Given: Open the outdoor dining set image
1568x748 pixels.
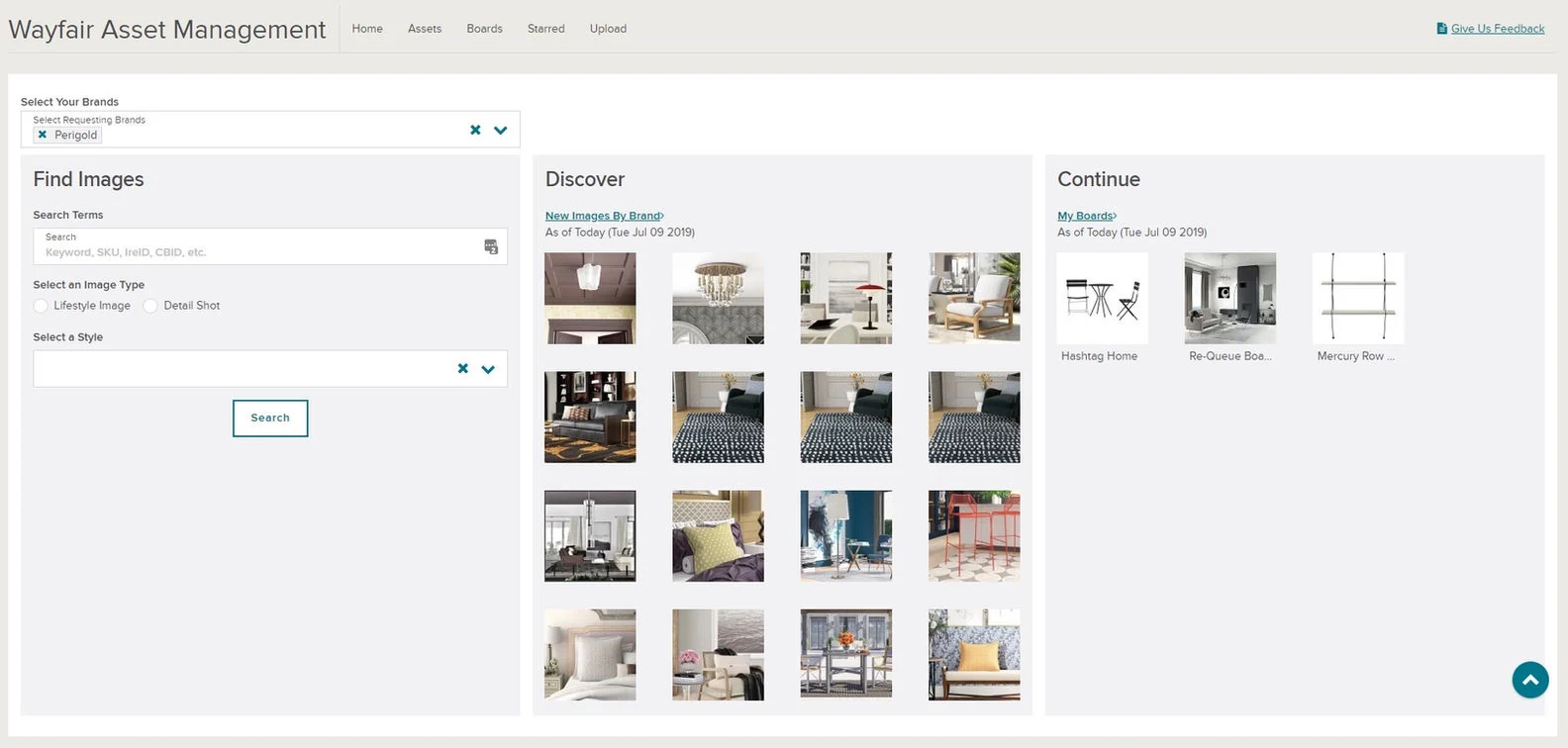Looking at the screenshot, I should [846, 654].
